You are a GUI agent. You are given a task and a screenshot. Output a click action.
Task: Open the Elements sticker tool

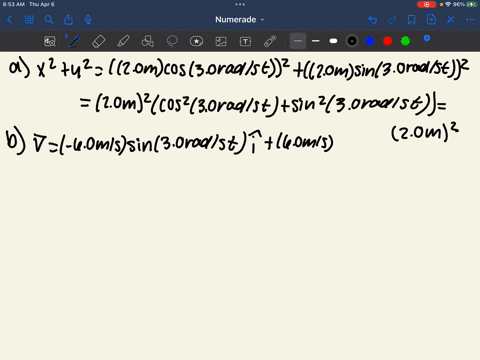tap(196, 41)
